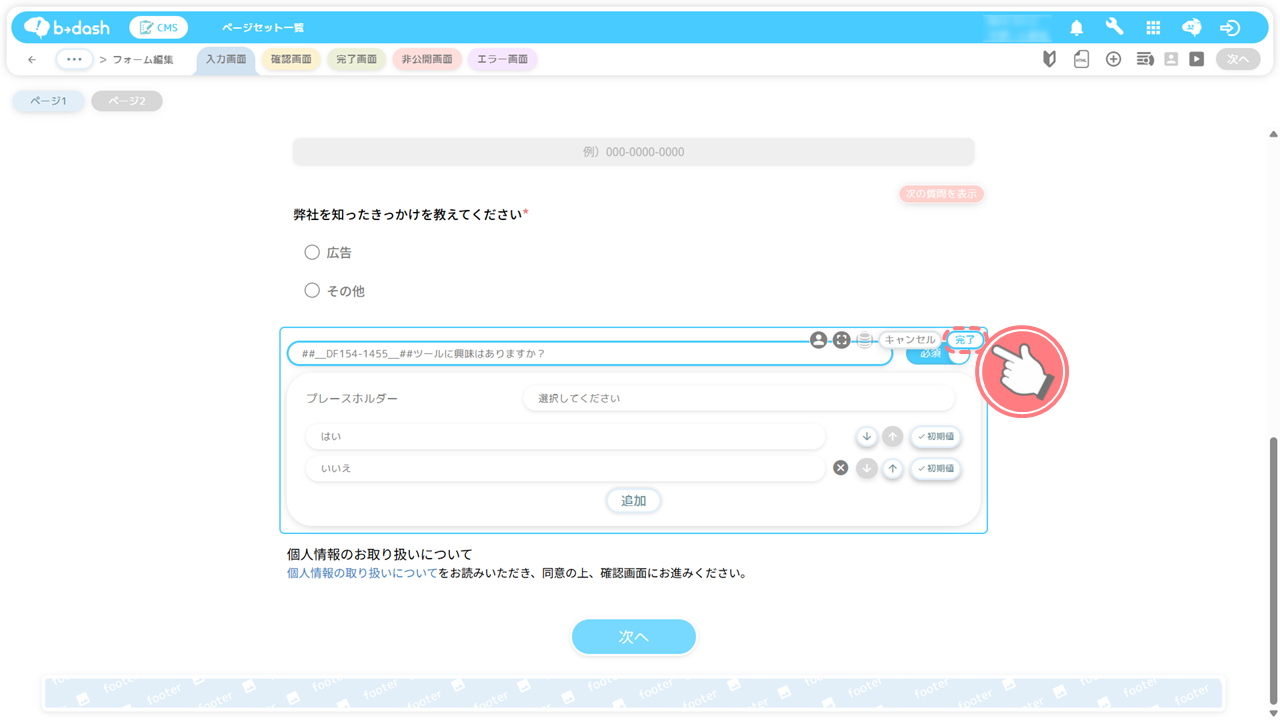Click the beginner guide mark icon
The width and height of the screenshot is (1280, 720).
pyautogui.click(x=1049, y=59)
